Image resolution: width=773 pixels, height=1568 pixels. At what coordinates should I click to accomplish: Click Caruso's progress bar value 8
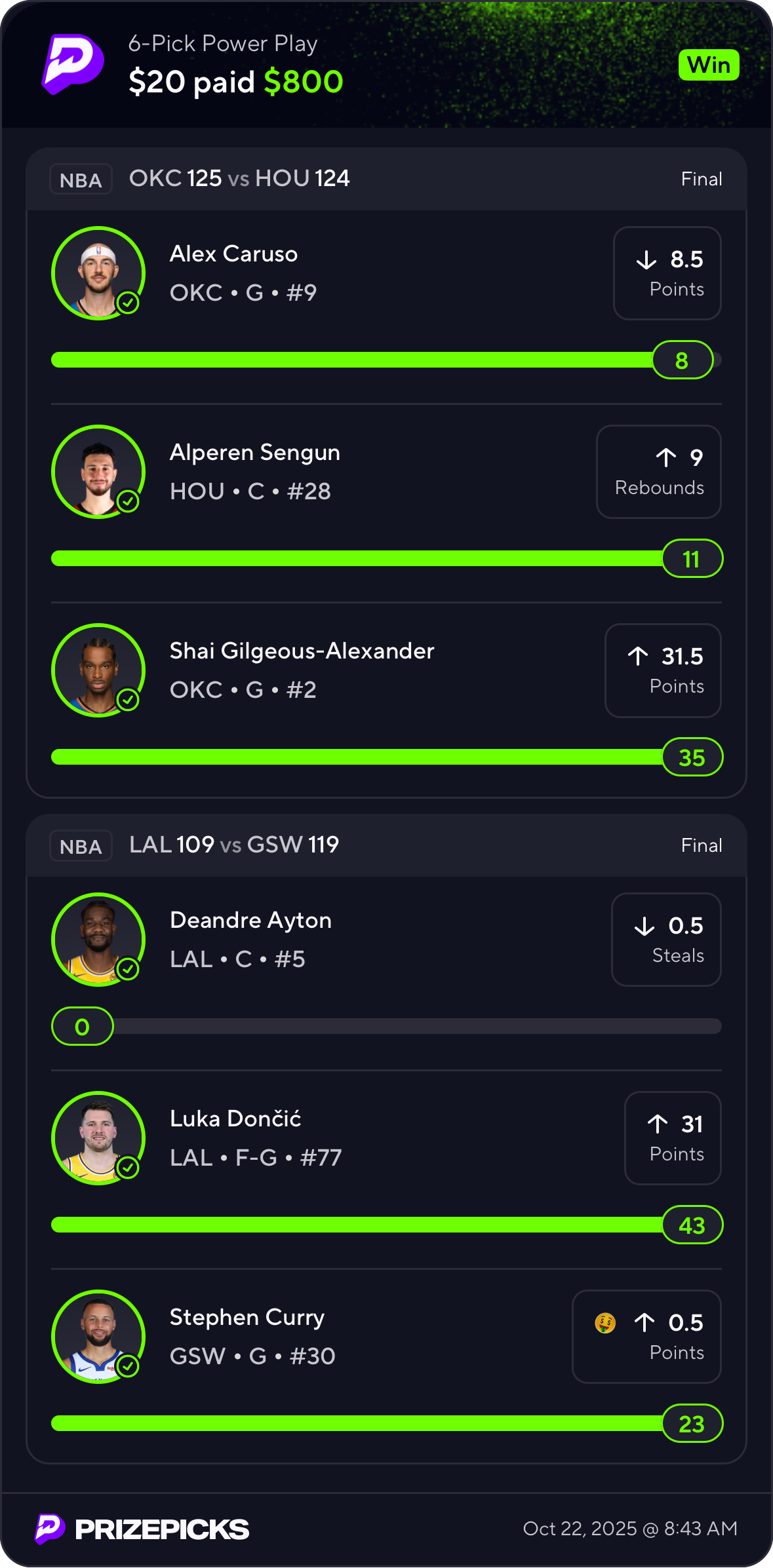coord(682,360)
